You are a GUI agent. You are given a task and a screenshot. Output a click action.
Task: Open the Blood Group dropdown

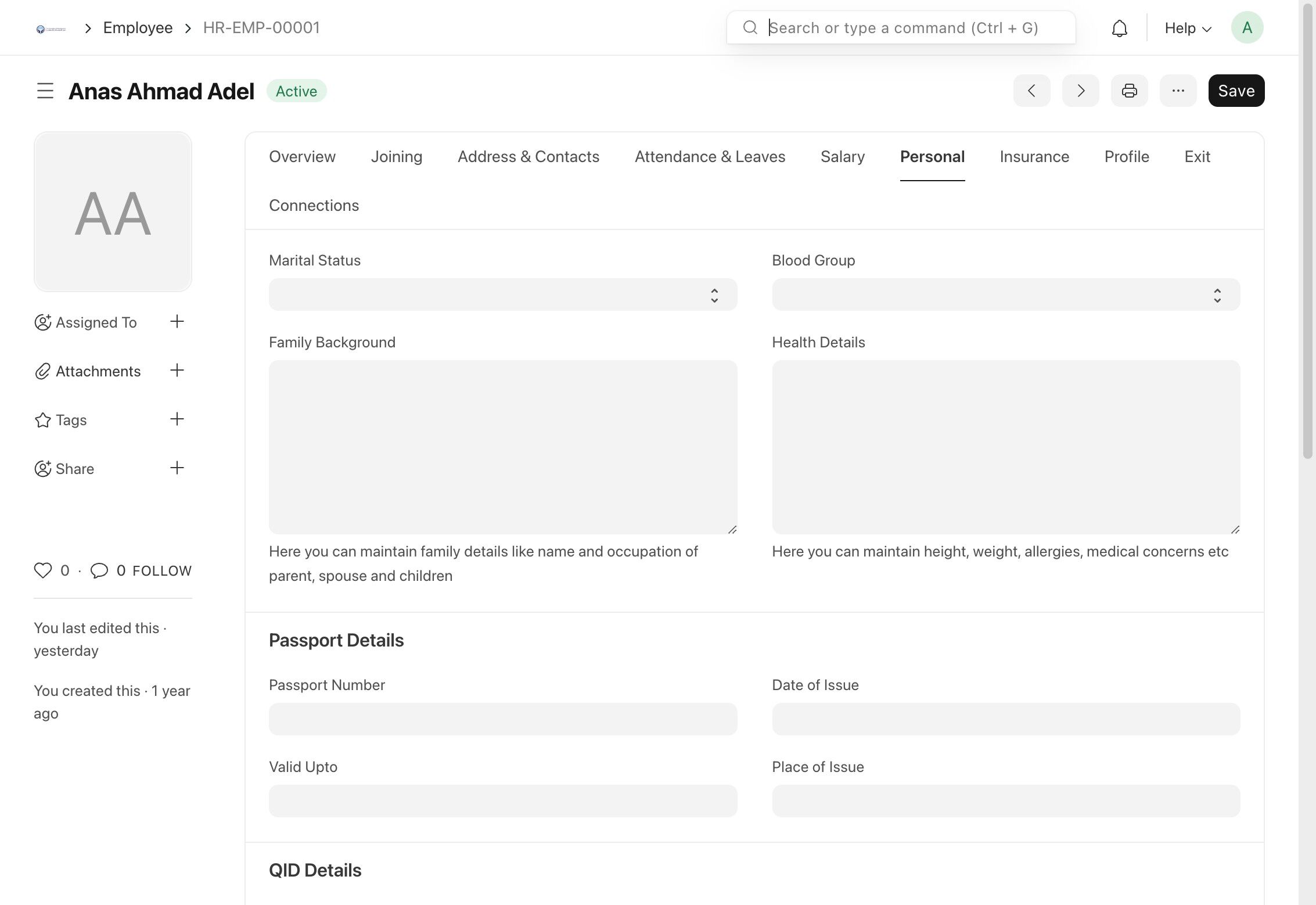(1005, 295)
